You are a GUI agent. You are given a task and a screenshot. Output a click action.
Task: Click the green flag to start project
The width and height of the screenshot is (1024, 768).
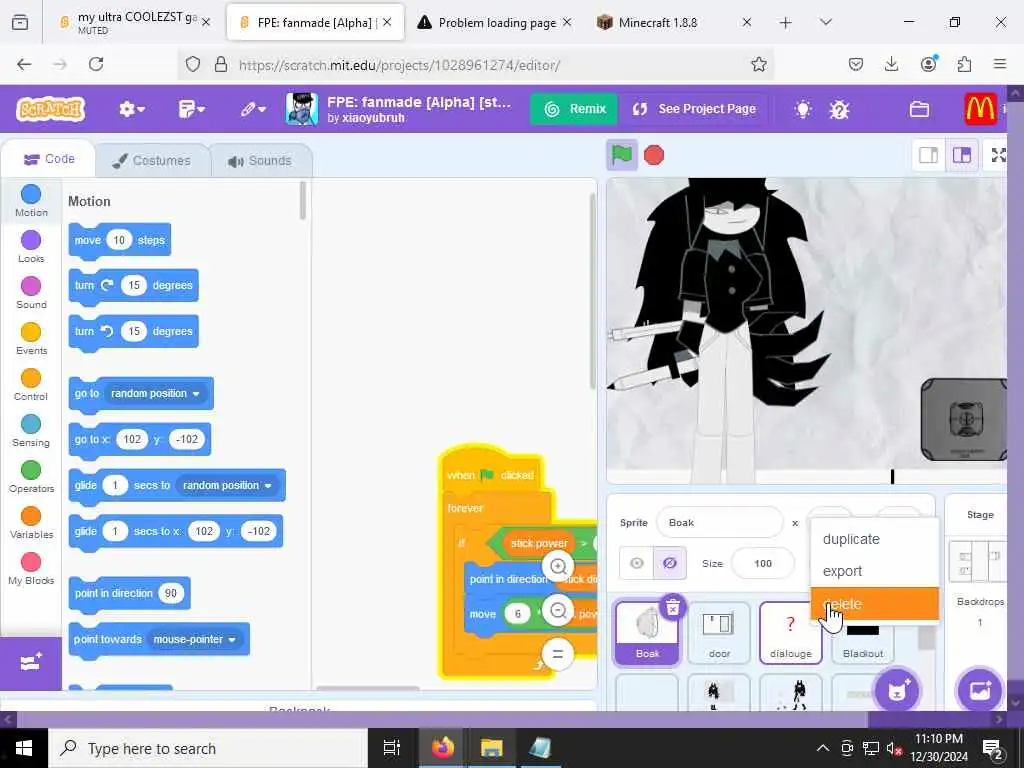(x=621, y=155)
